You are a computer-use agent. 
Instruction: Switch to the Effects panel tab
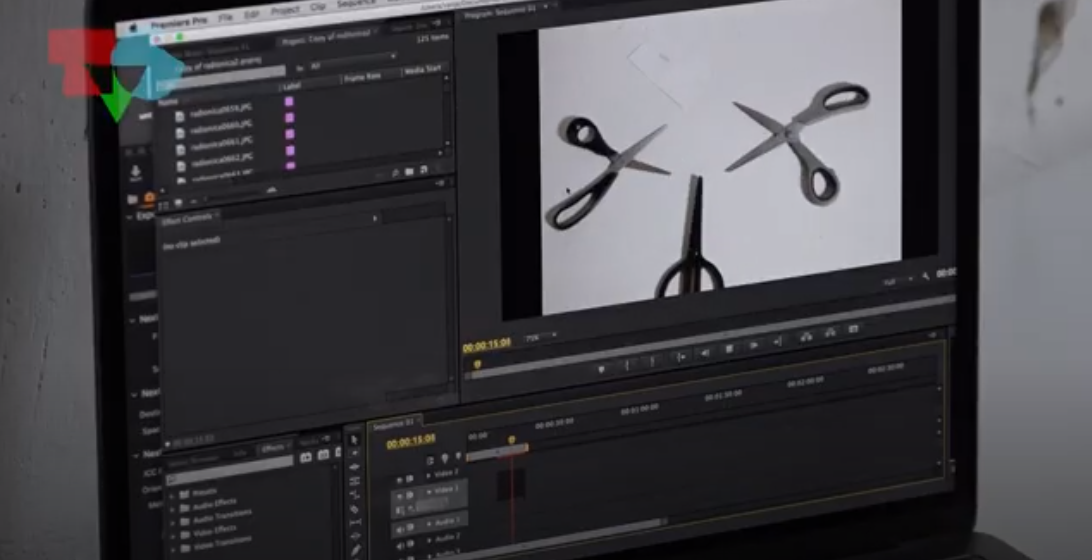(x=272, y=449)
